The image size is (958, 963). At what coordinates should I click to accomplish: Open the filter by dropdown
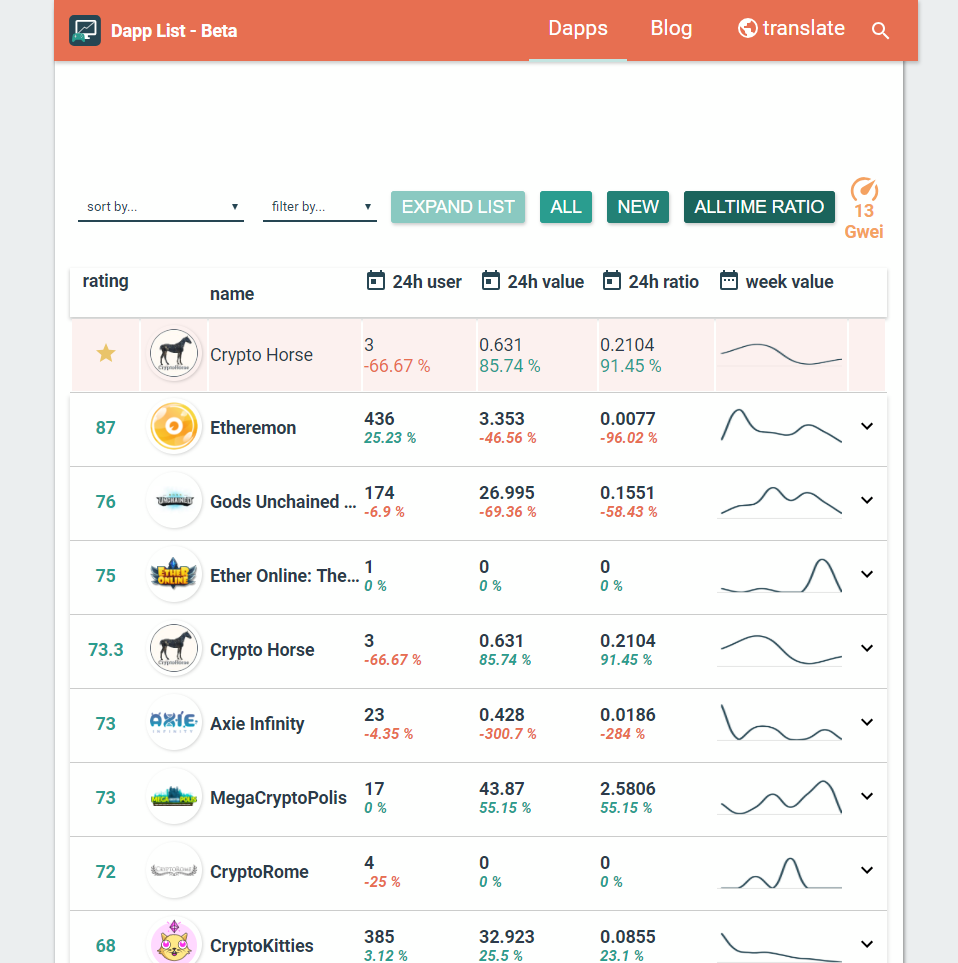coord(319,207)
